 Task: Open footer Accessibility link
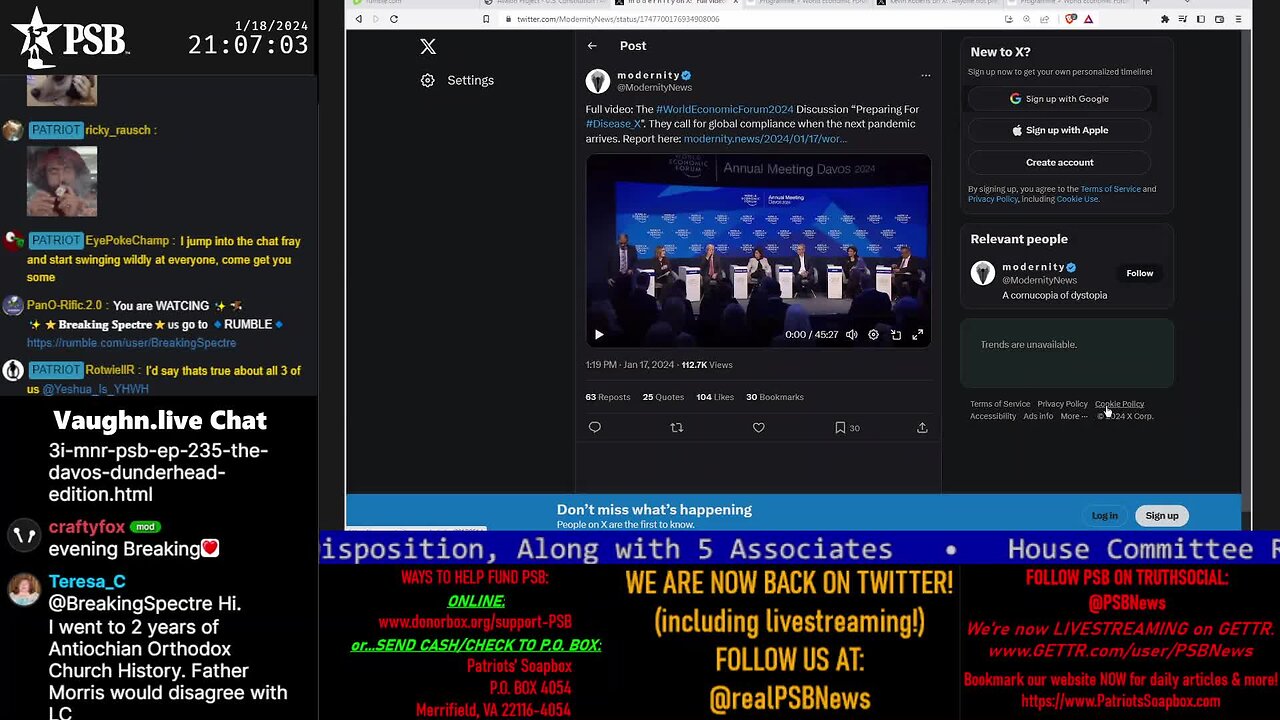pyautogui.click(x=993, y=416)
